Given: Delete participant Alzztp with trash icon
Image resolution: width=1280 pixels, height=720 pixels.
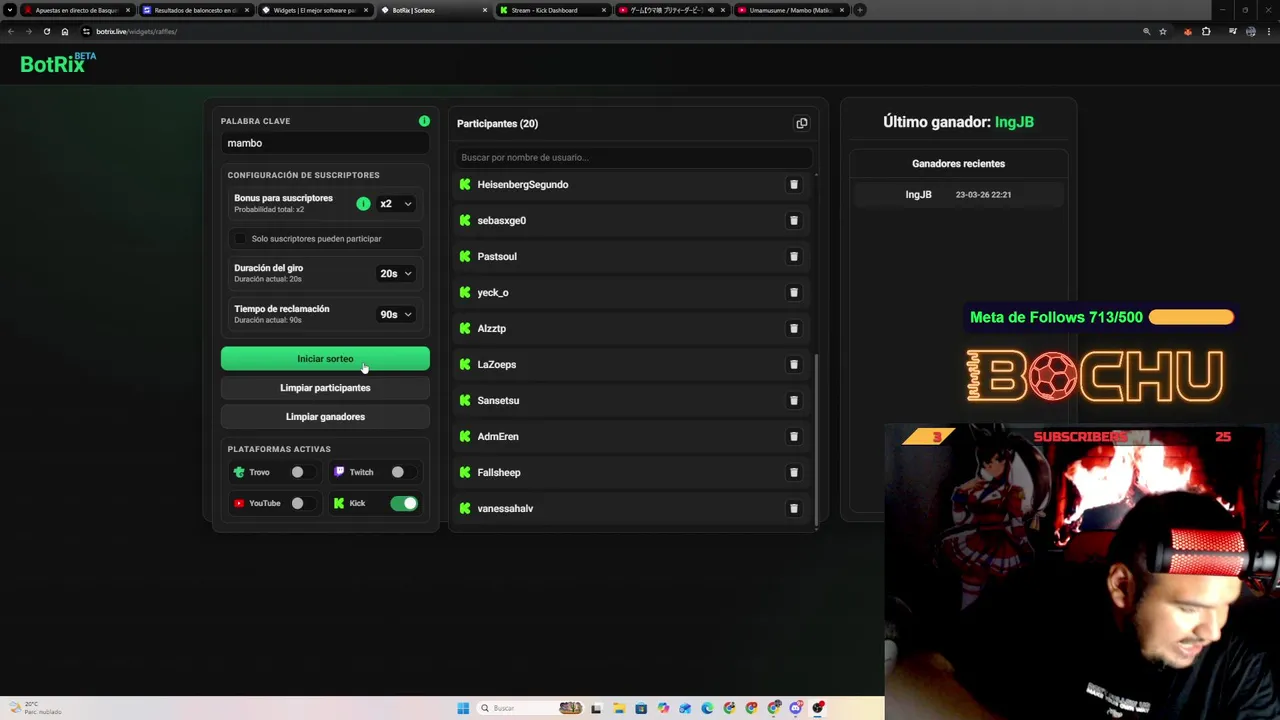Looking at the screenshot, I should [794, 329].
